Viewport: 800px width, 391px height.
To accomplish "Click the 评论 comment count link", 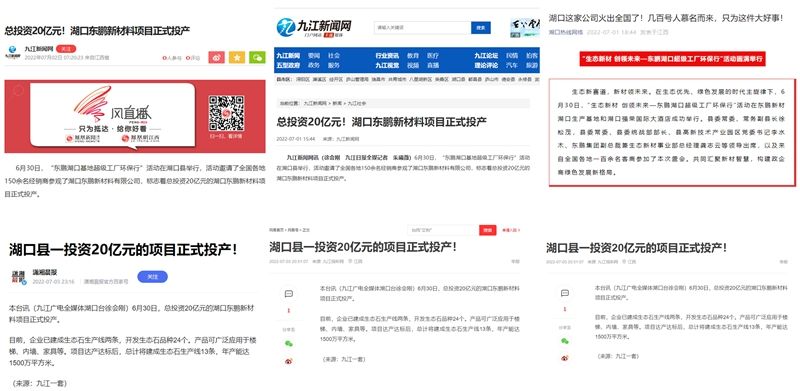I will pyautogui.click(x=193, y=58).
